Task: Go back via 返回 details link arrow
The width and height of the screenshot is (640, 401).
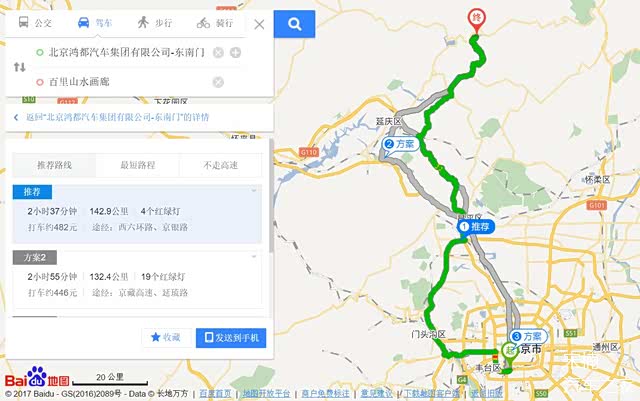Action: (16, 118)
